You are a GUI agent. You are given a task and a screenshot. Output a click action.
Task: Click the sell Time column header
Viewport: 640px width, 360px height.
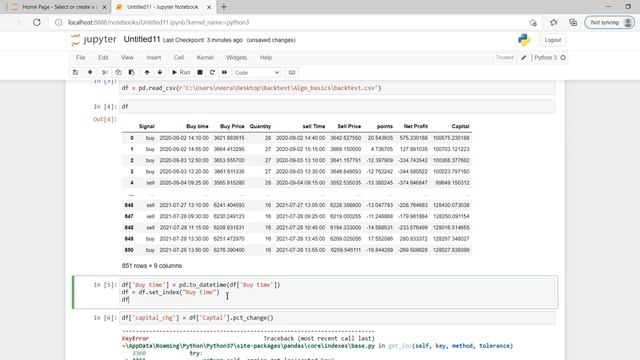point(314,127)
